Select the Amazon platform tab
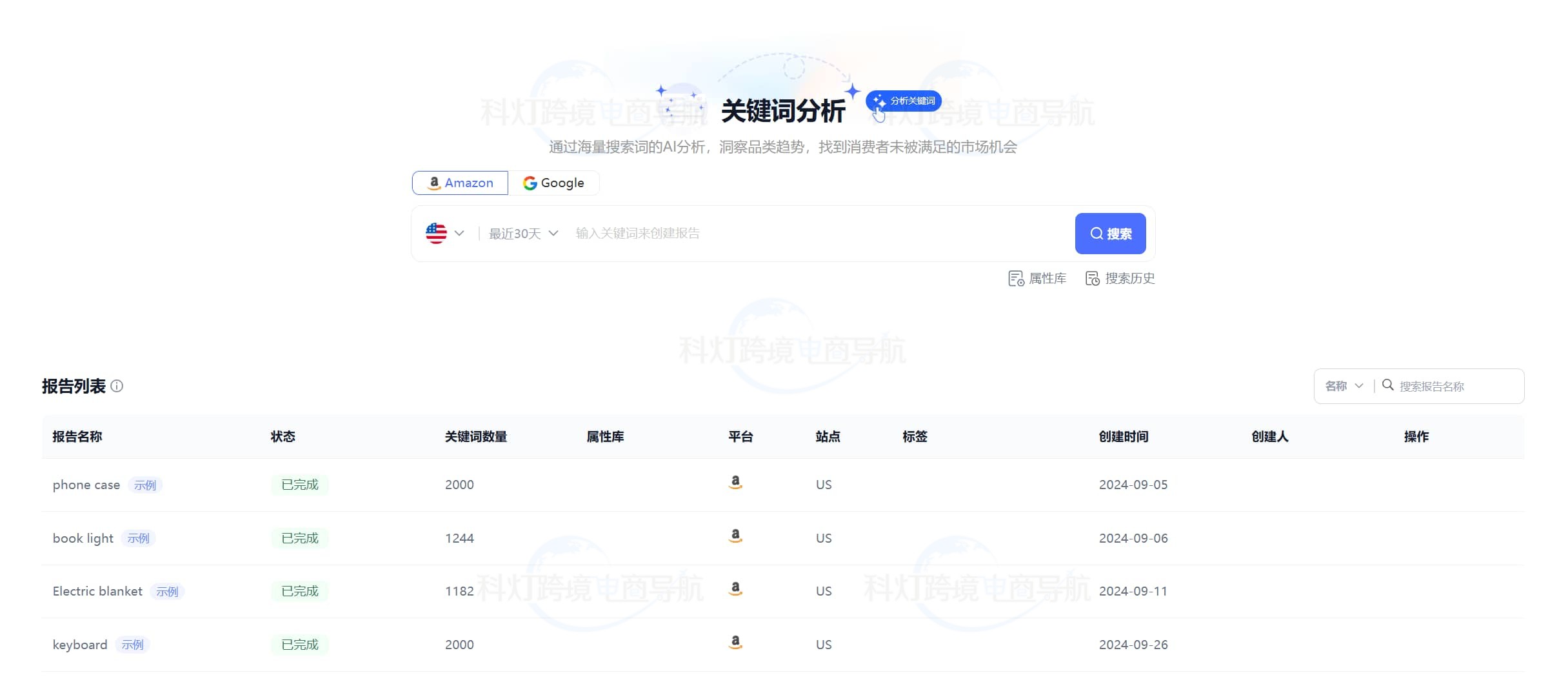 (x=459, y=183)
